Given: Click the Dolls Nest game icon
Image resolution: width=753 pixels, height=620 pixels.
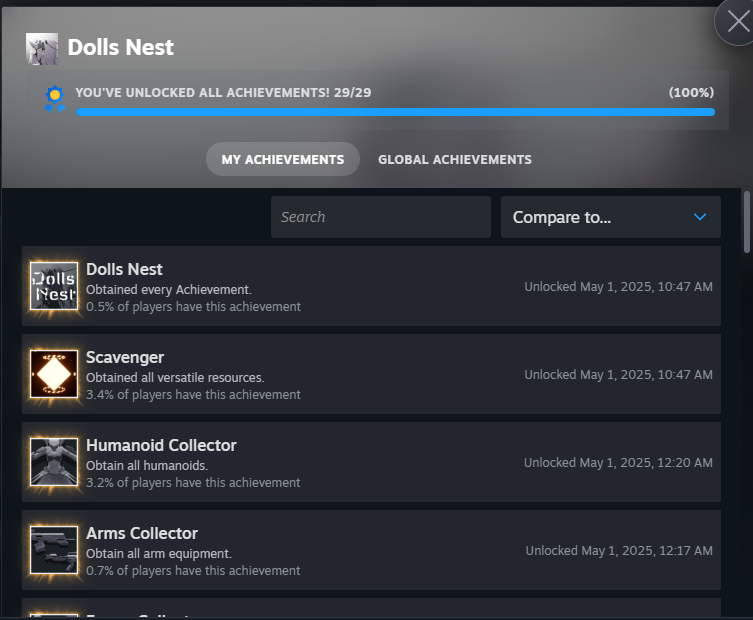Looking at the screenshot, I should click(x=42, y=49).
